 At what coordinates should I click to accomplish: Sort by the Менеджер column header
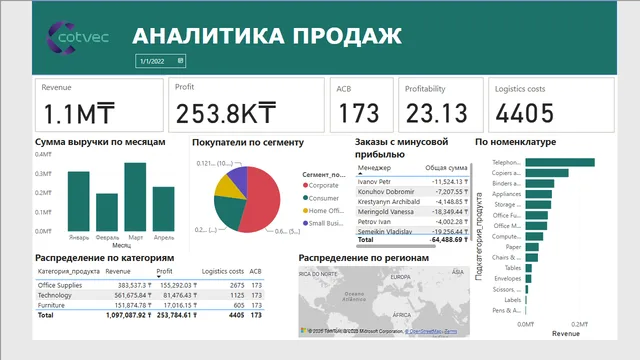(374, 168)
